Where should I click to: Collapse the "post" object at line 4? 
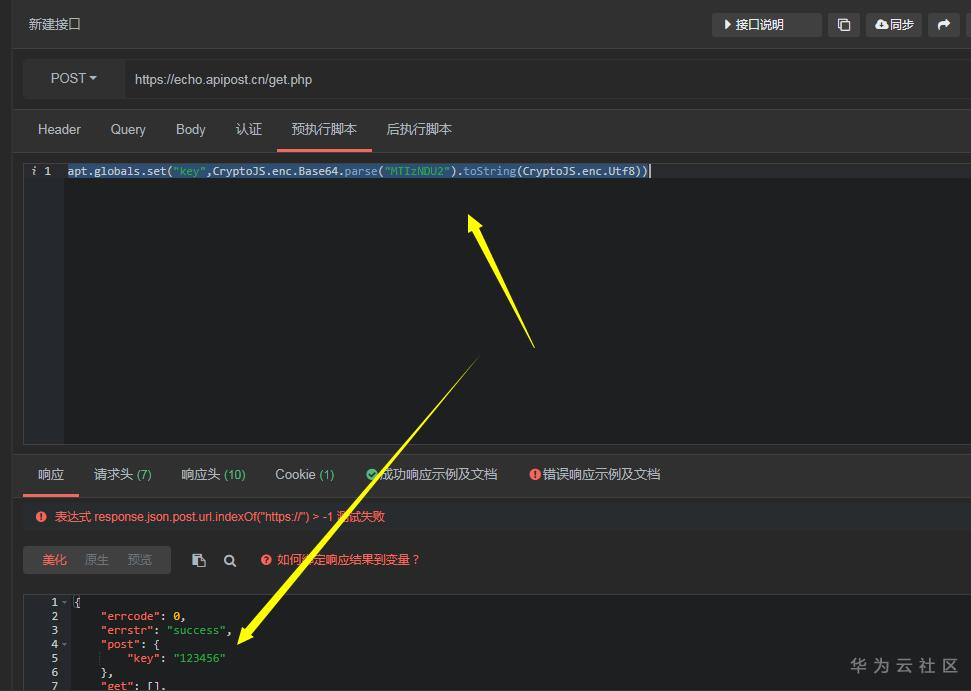(x=64, y=644)
